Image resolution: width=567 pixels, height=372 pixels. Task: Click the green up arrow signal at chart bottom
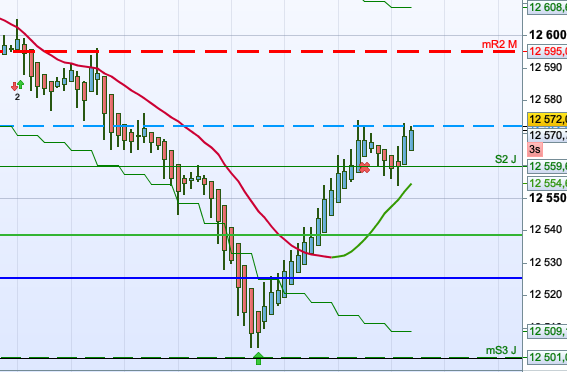coord(258,358)
